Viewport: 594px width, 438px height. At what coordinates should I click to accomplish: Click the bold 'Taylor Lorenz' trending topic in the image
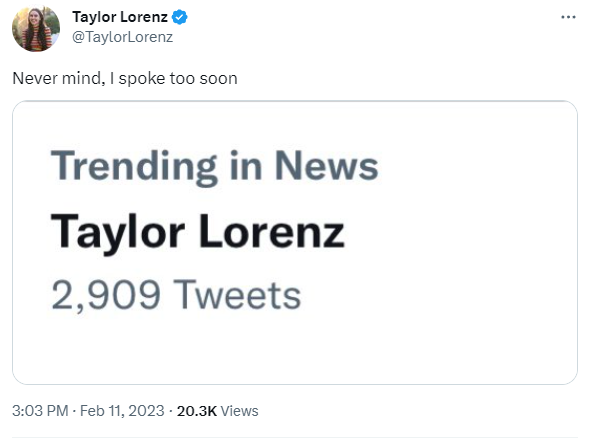click(x=198, y=232)
